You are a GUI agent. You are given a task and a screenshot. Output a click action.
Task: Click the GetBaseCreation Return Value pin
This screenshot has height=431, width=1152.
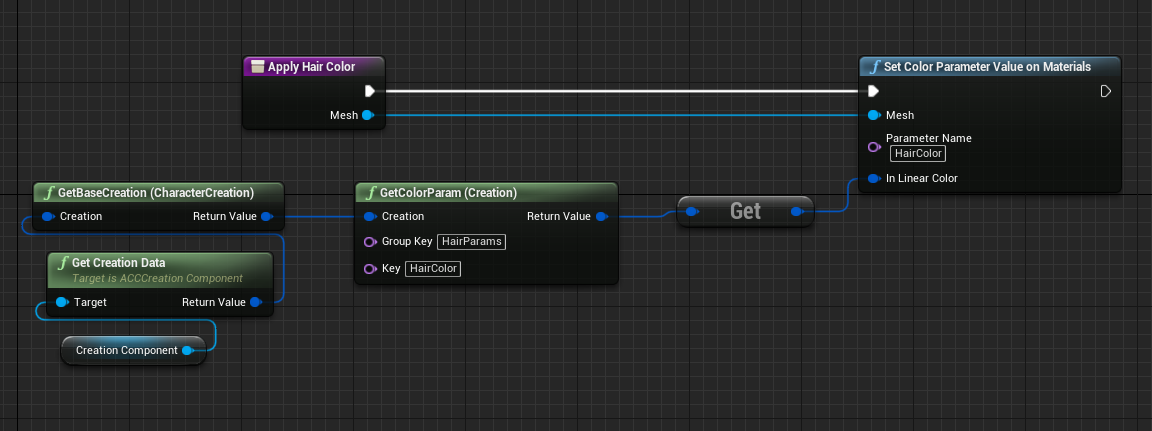(266, 216)
